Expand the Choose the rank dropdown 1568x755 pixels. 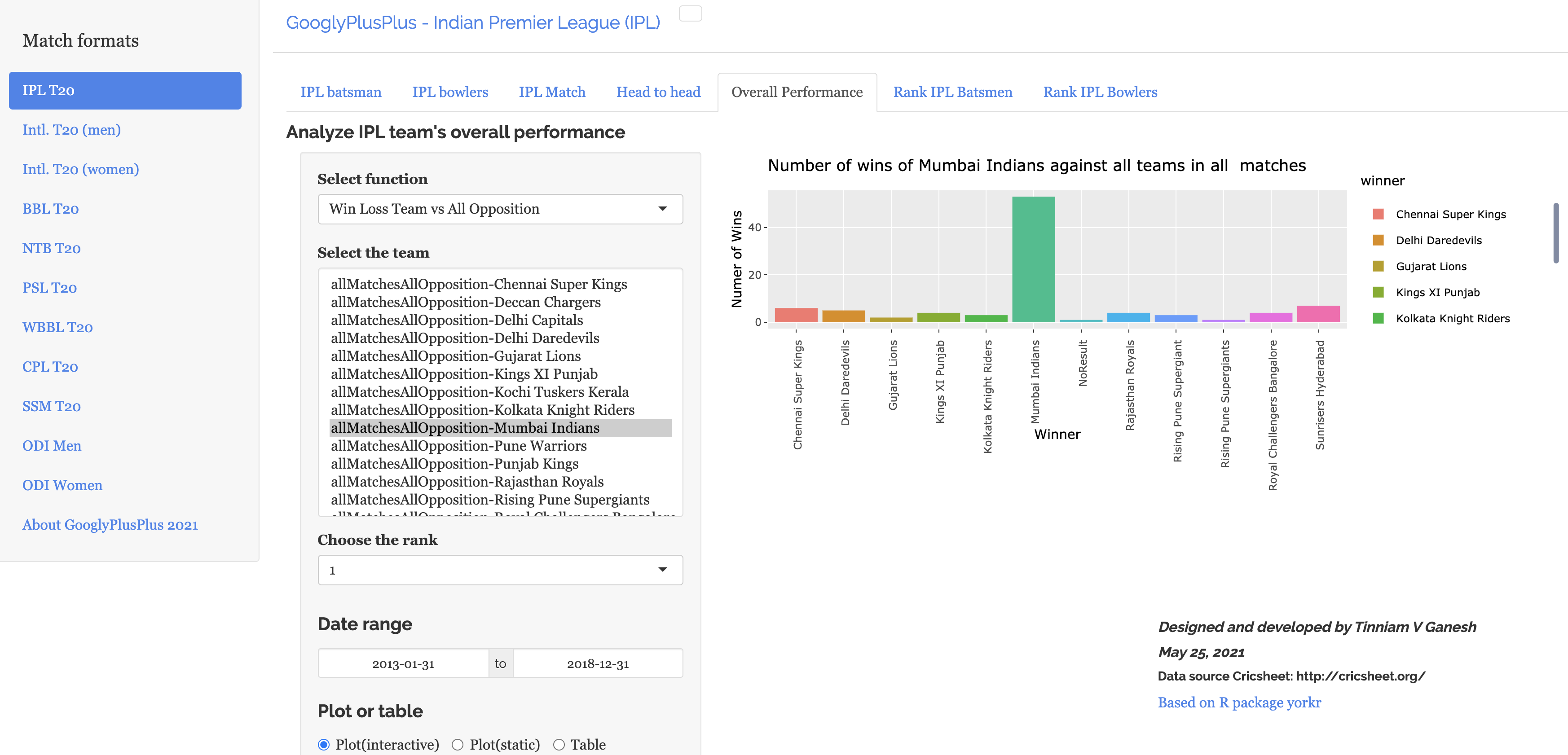(x=500, y=570)
